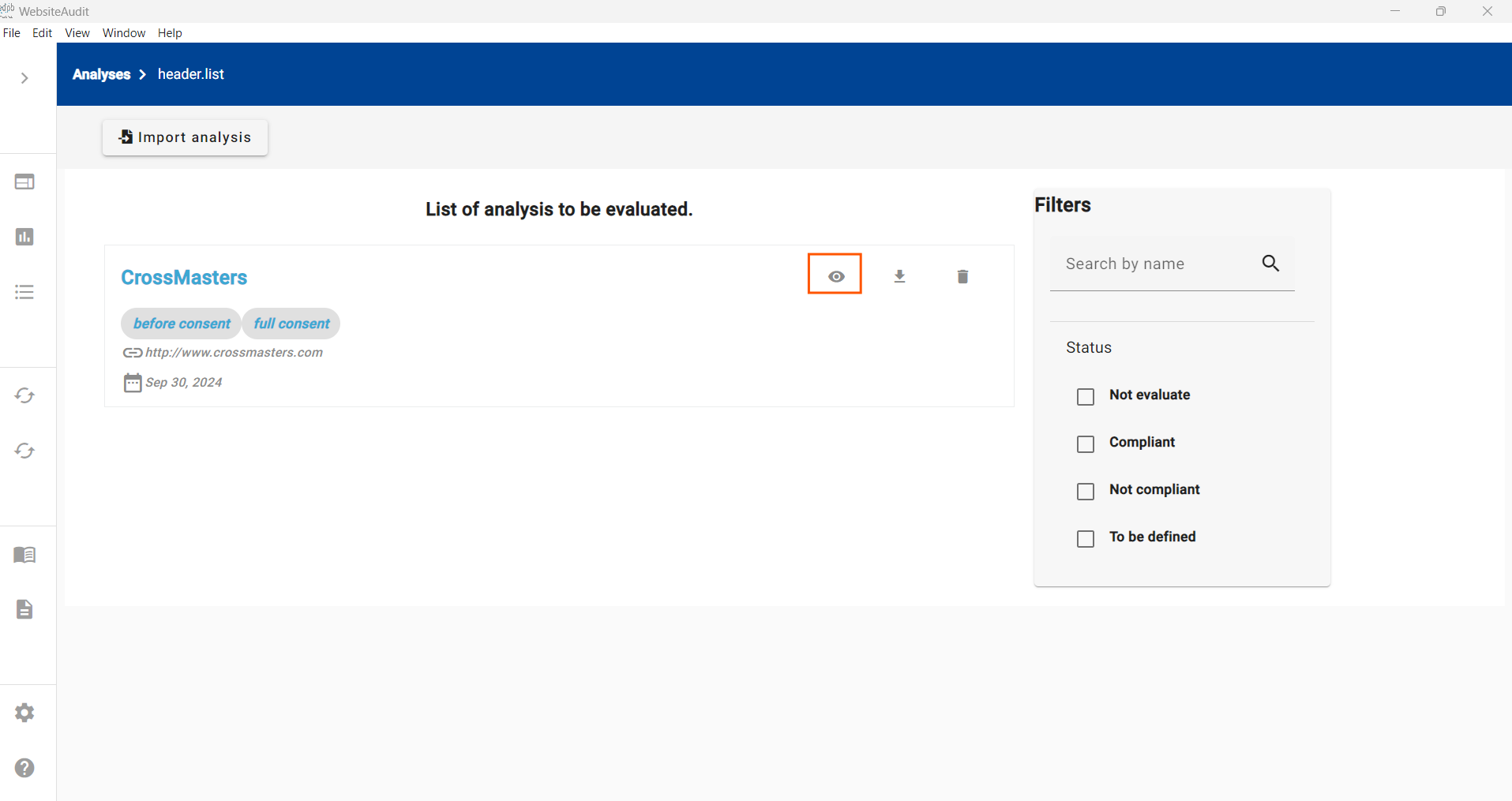Open the Help menu

[170, 33]
